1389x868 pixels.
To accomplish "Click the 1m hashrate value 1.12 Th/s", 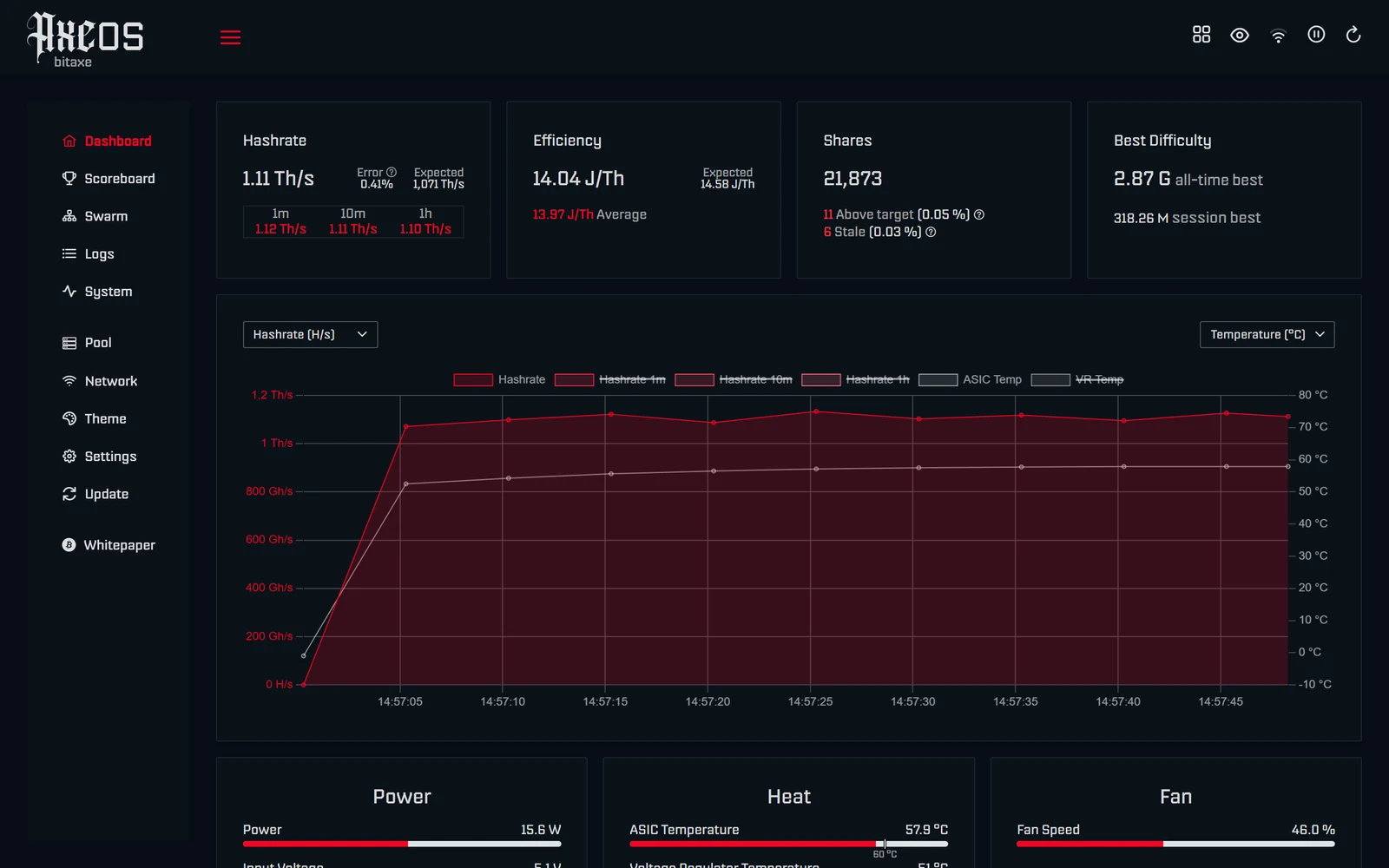I will (x=280, y=229).
